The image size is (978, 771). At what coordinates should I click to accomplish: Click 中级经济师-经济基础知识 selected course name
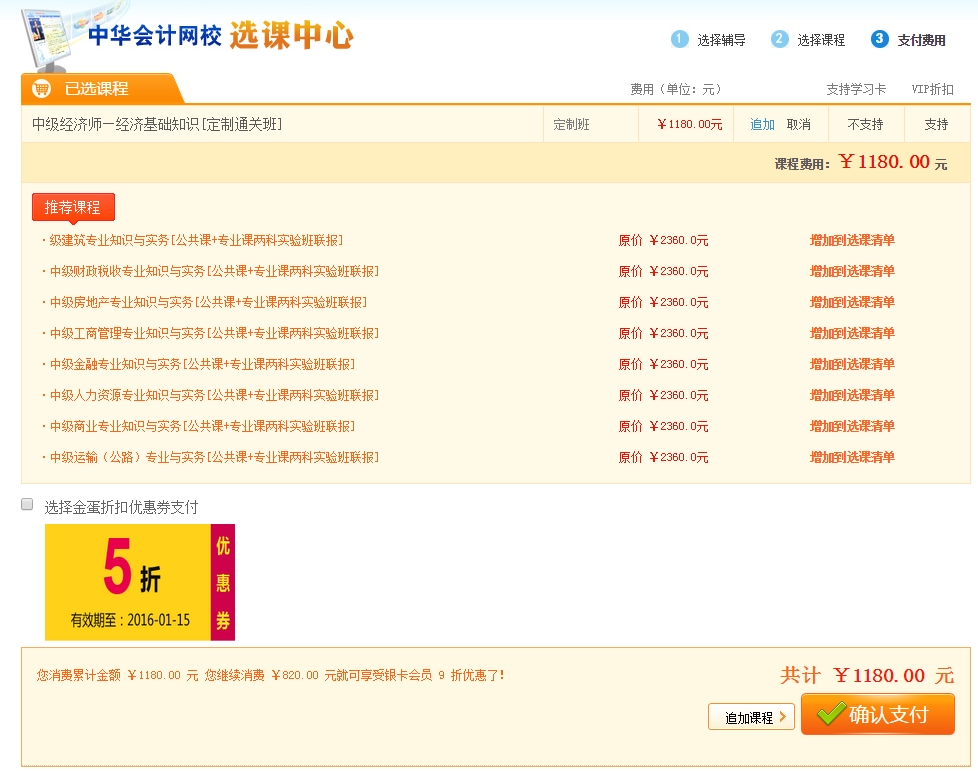click(x=157, y=125)
